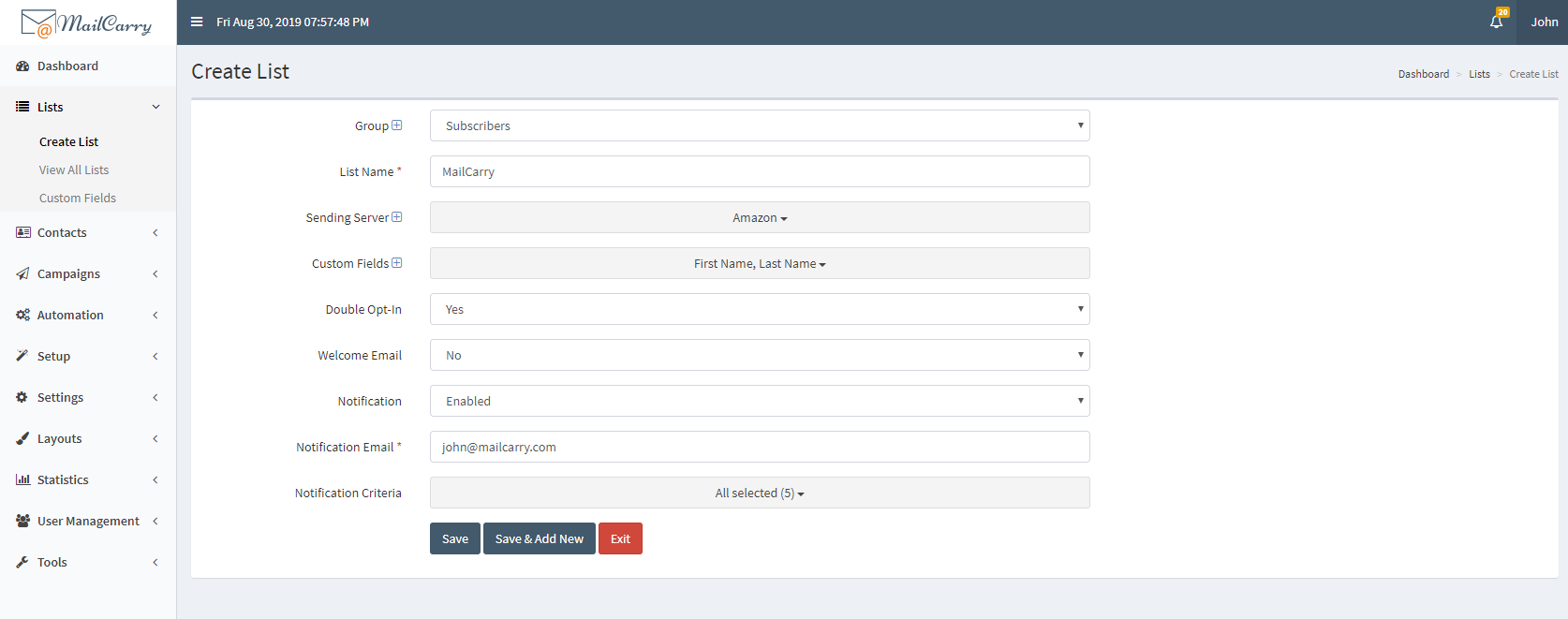Click the Layouts paintbrush icon

click(22, 438)
